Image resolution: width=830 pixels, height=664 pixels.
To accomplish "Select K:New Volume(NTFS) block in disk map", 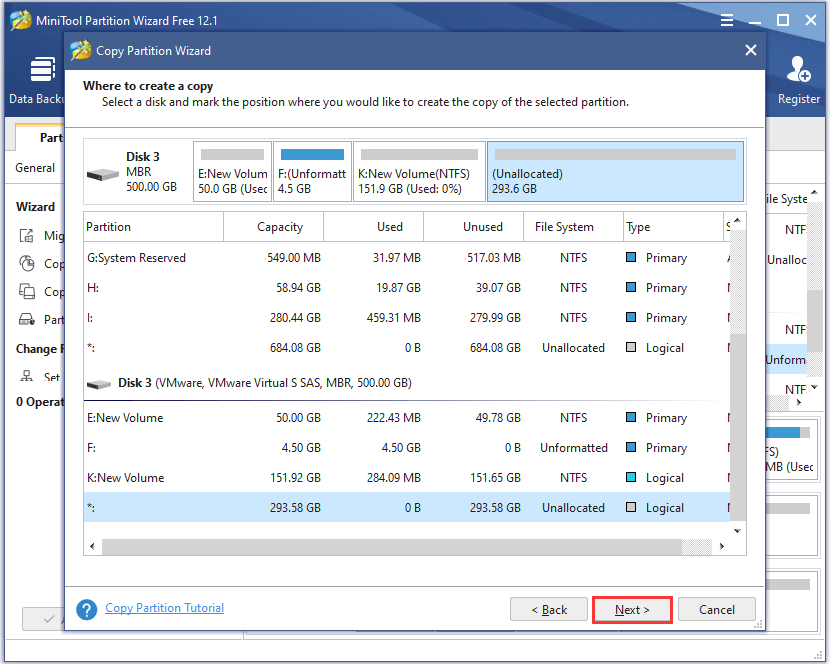I will [x=419, y=172].
